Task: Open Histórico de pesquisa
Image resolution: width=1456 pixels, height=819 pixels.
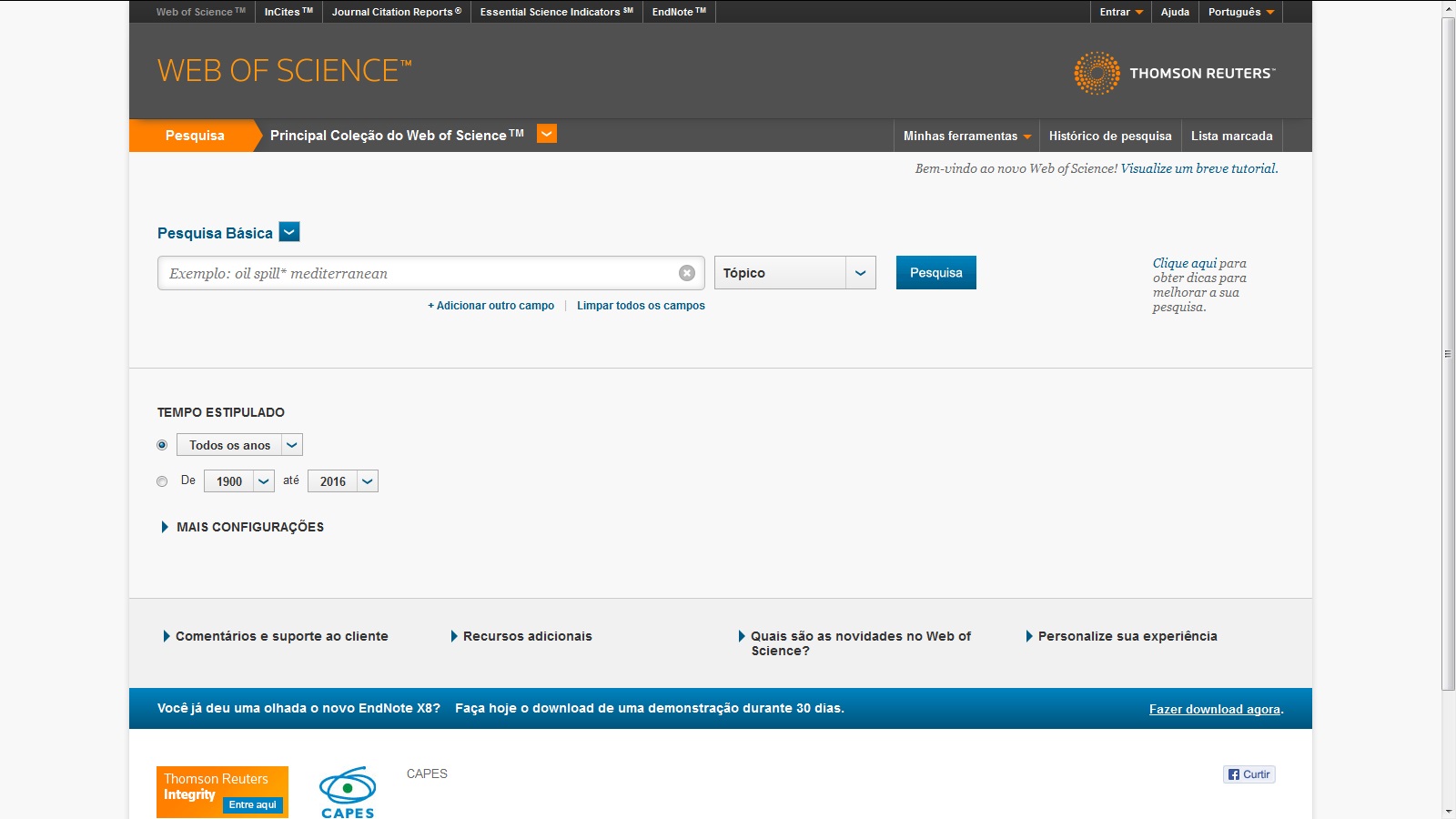Action: (x=1110, y=136)
